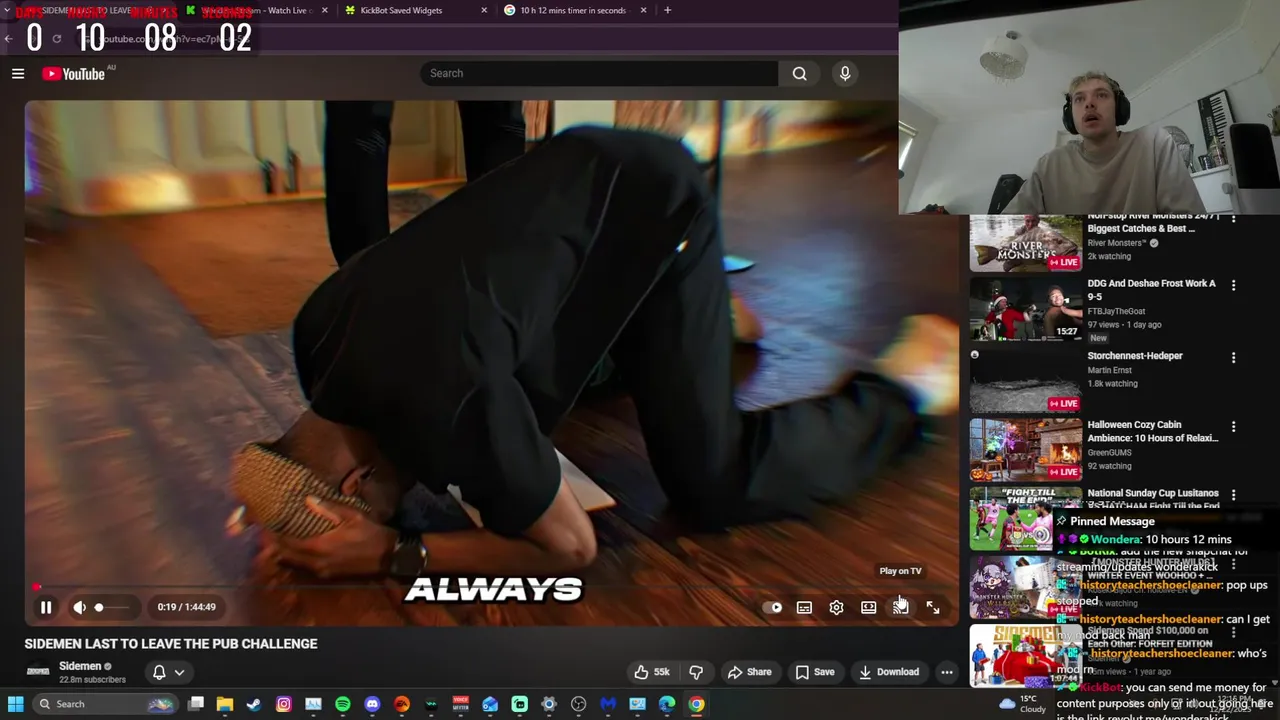Dislike the video with thumbs down
This screenshot has width=1280, height=720.
point(696,672)
